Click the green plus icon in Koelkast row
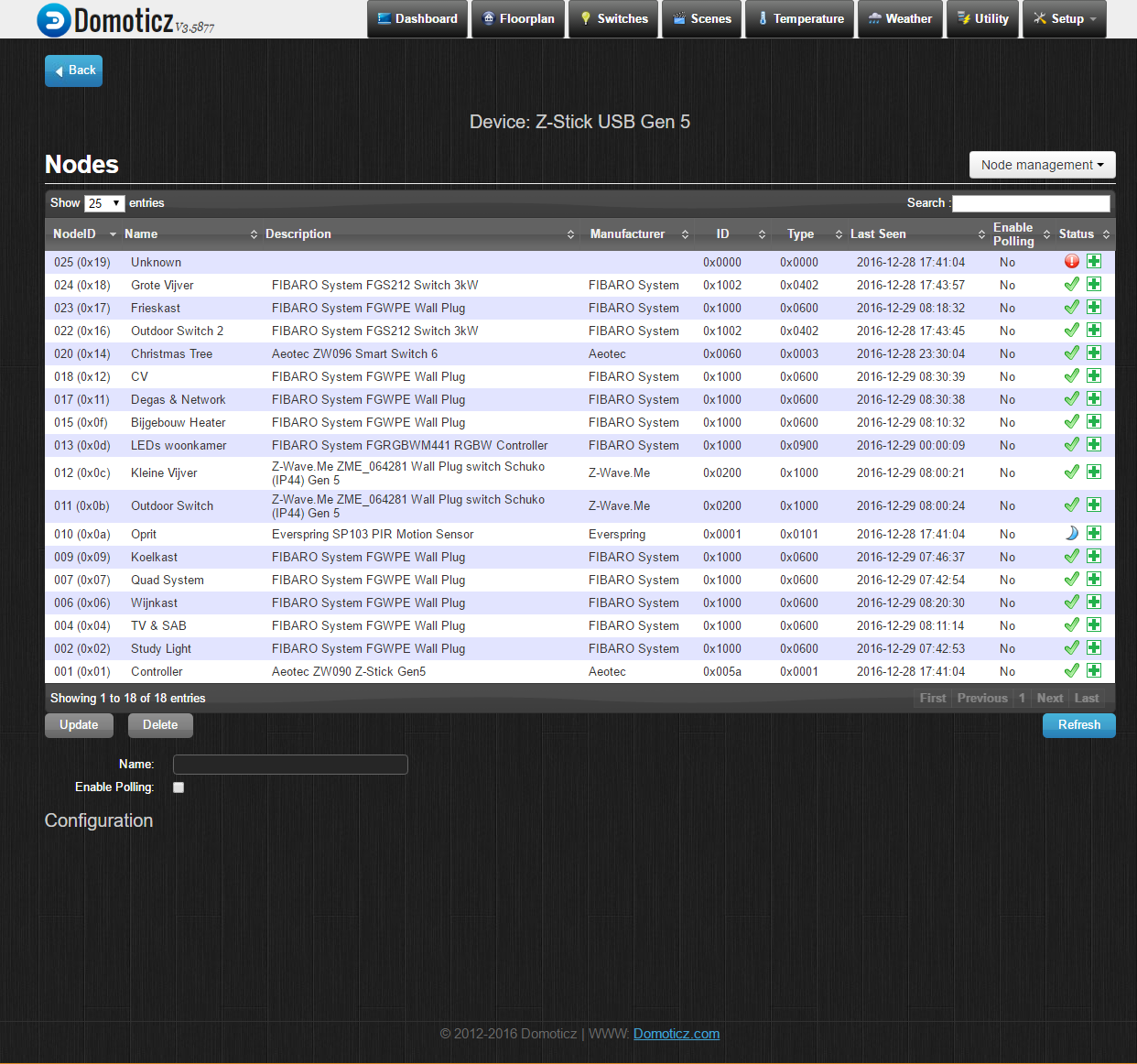The image size is (1137, 1064). point(1094,557)
